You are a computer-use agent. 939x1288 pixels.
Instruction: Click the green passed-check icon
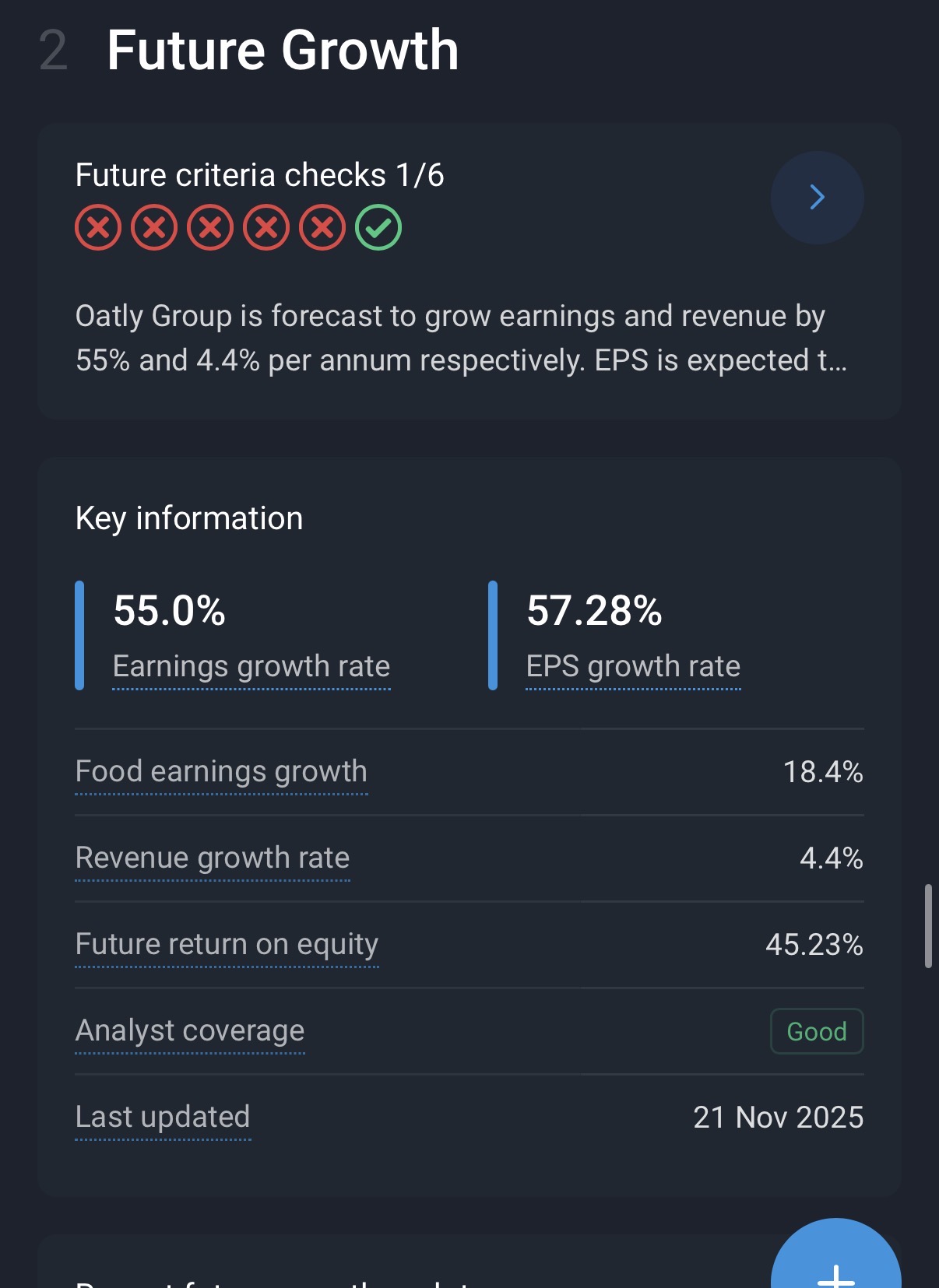[378, 228]
